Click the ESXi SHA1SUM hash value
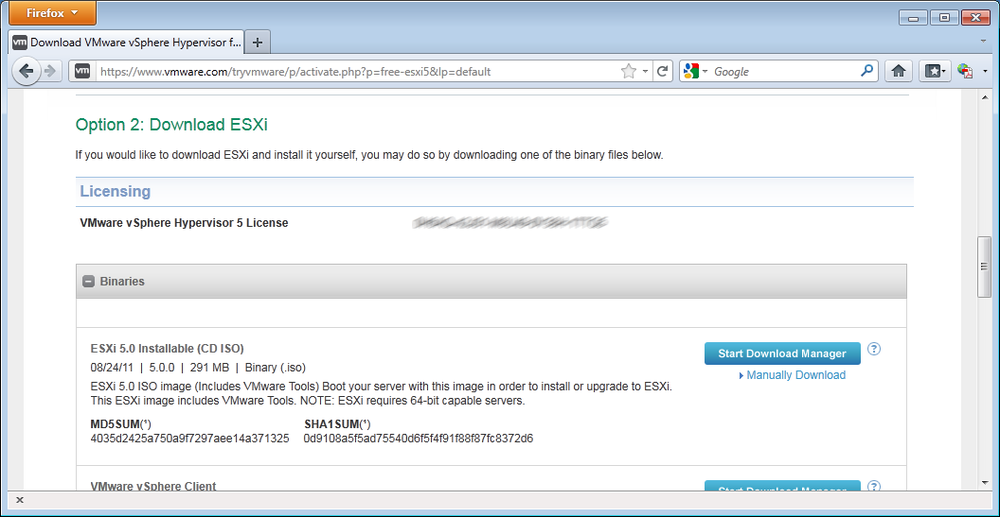 pyautogui.click(x=418, y=438)
